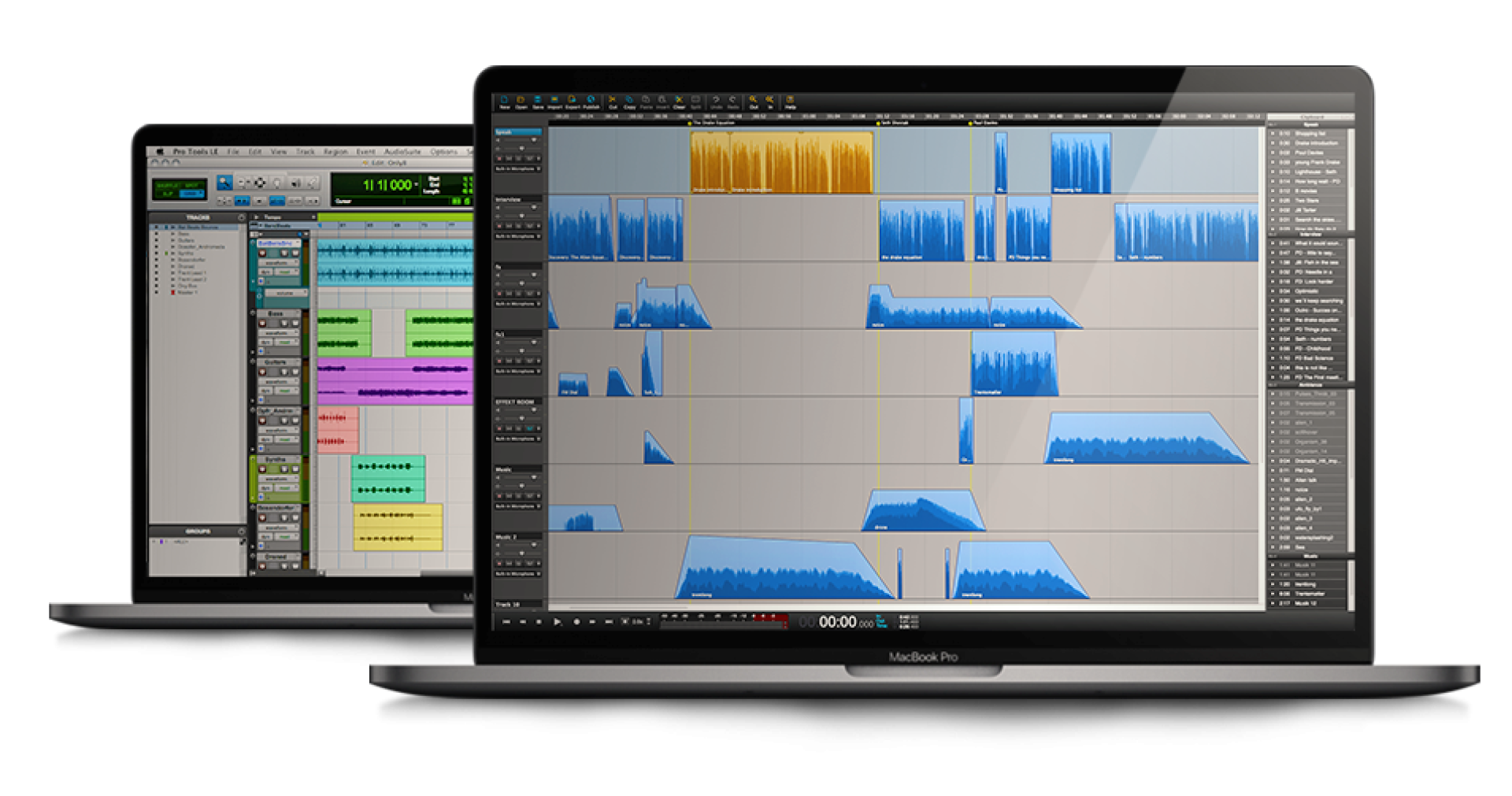
Task: Open the waveform view dropdown on first Pro Tools track
Action: pos(277,263)
